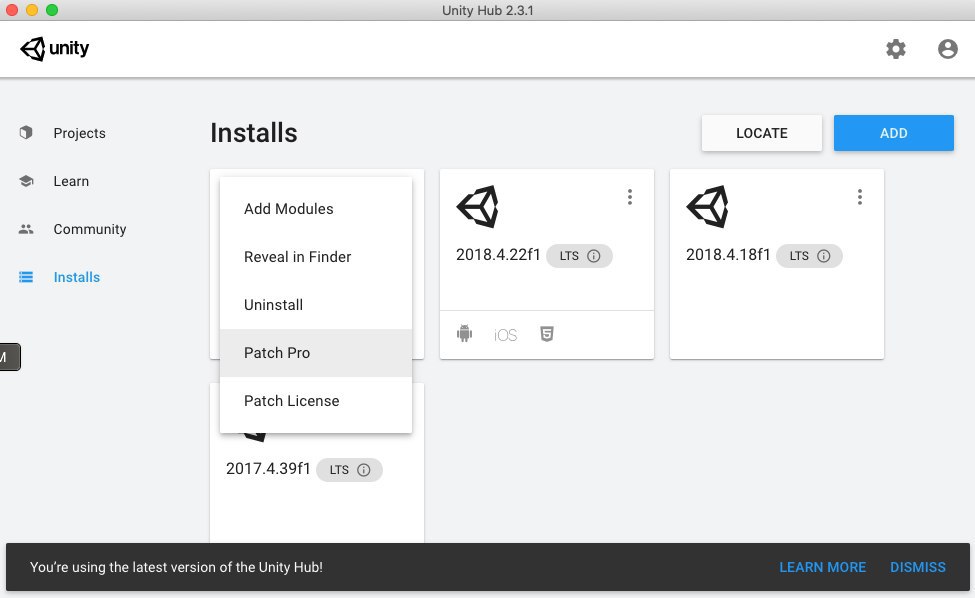This screenshot has width=975, height=598.
Task: Open settings gear icon in header
Action: pos(895,48)
